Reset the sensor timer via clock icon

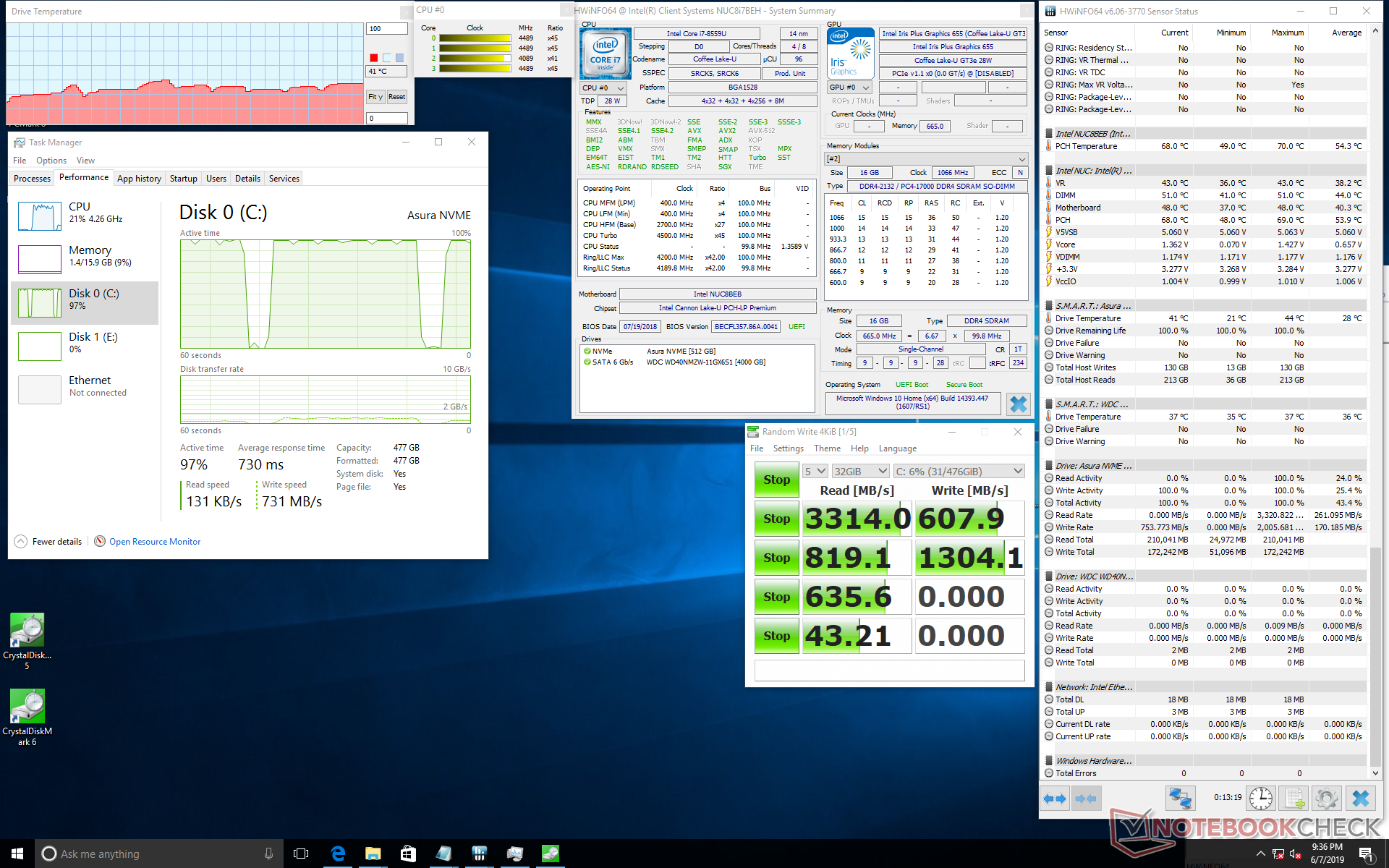point(1260,799)
